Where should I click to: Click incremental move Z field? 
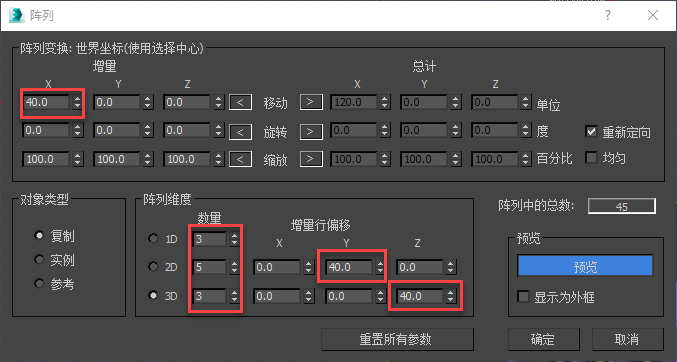point(187,102)
